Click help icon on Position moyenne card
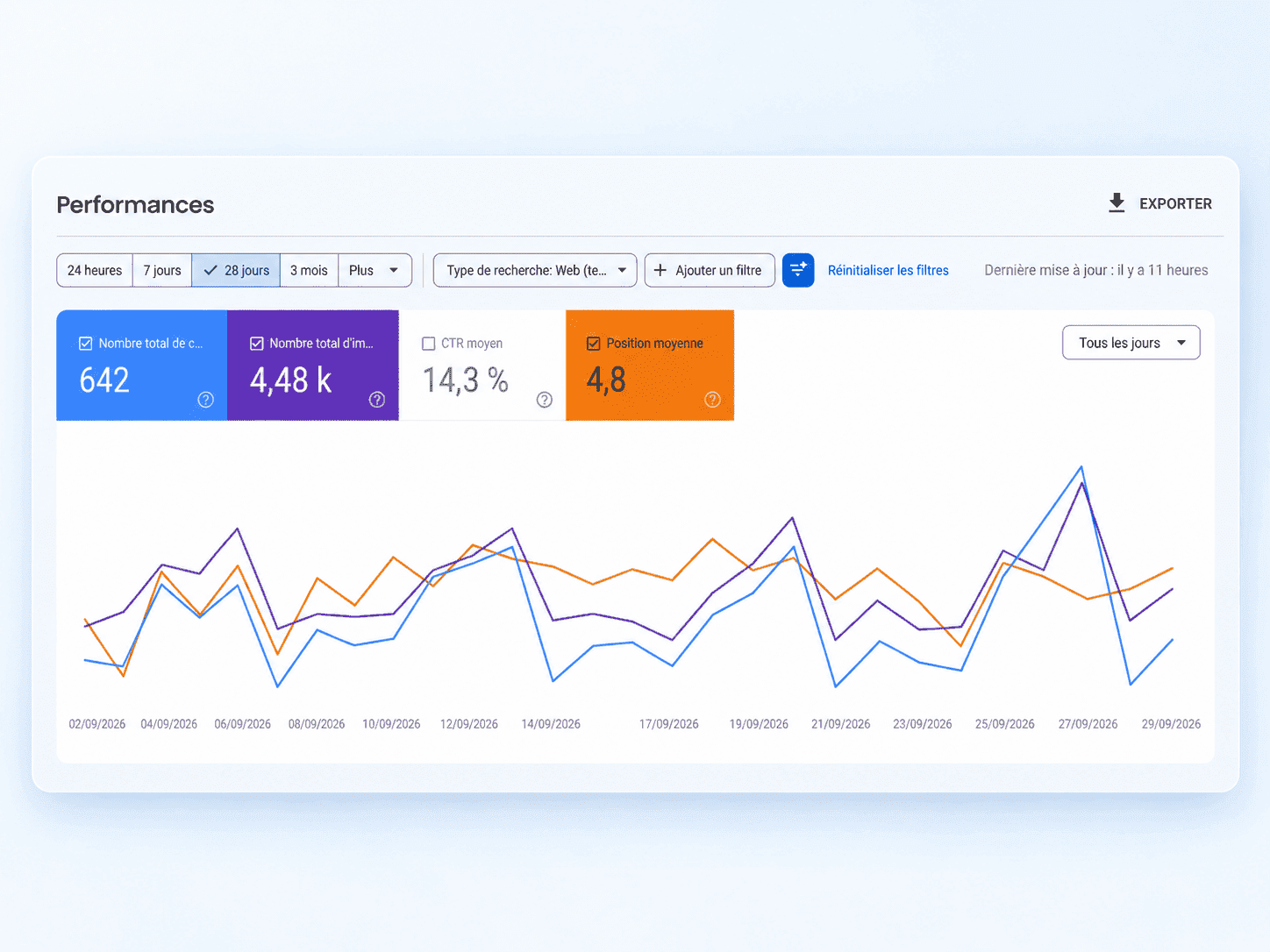This screenshot has height=952, width=1270. (713, 400)
